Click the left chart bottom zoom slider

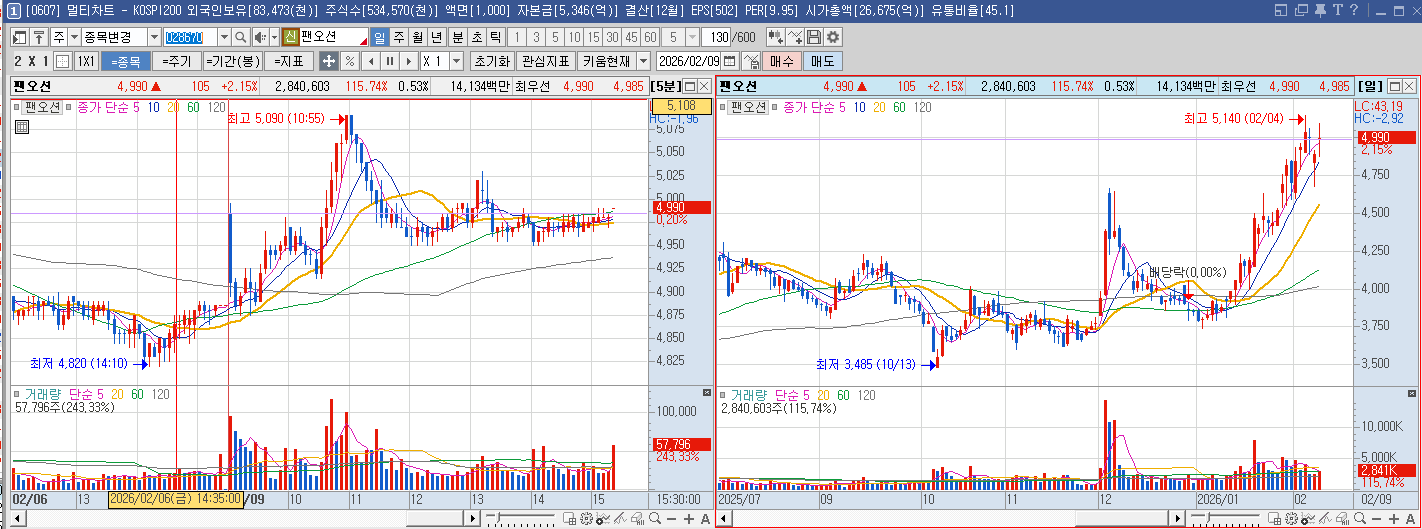point(520,518)
